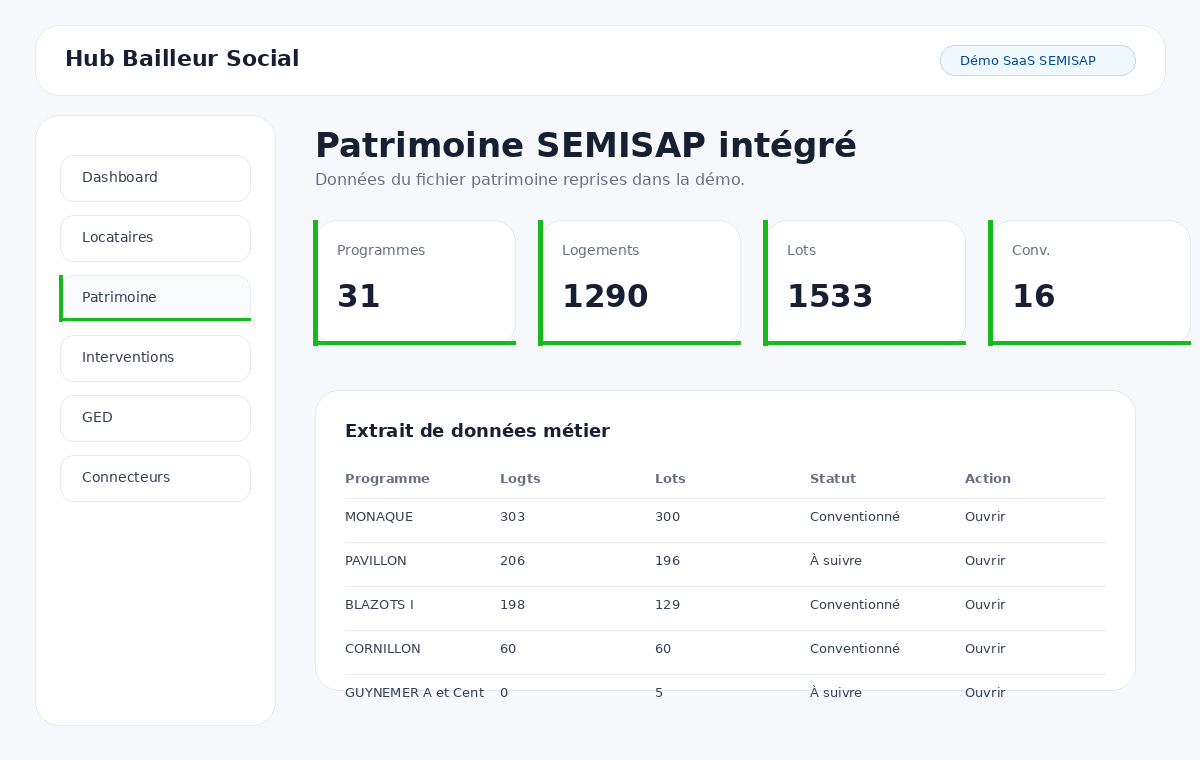This screenshot has width=1200, height=760.
Task: Click Ouvrir for PAVILLON
Action: [985, 561]
